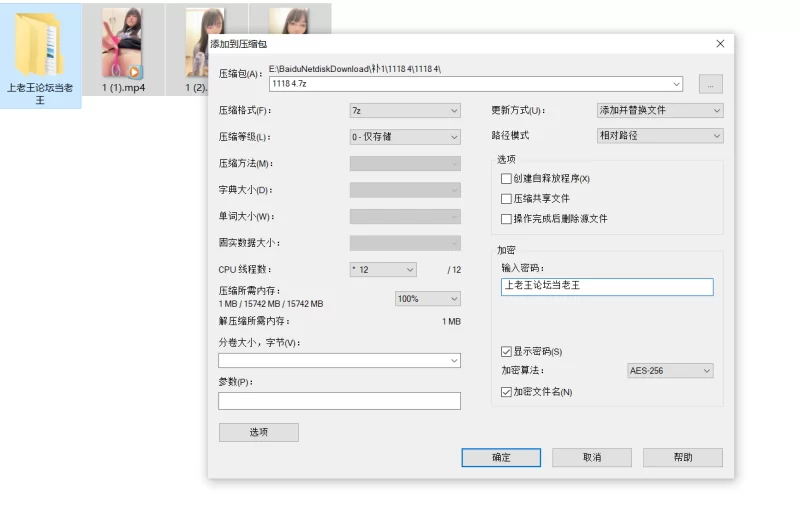Enable 创建自释放程序 checkbox
This screenshot has width=800, height=512.
click(x=506, y=178)
